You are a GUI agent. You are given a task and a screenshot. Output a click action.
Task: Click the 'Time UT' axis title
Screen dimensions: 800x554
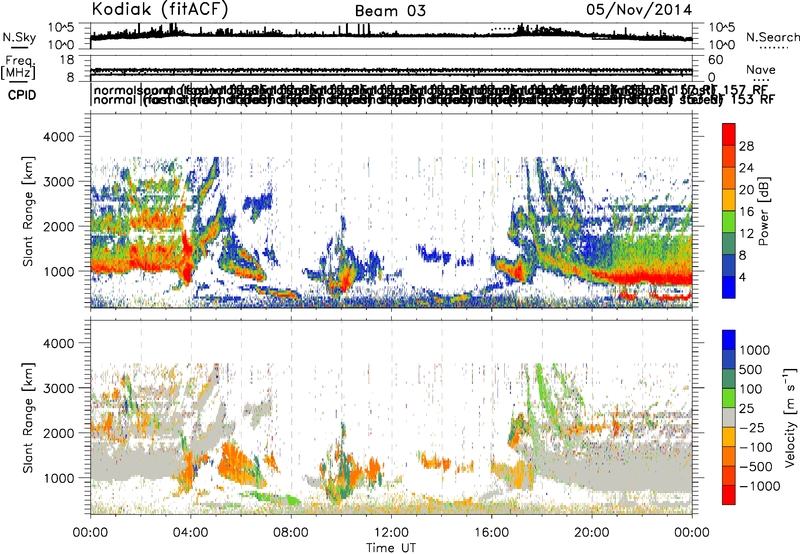click(x=391, y=548)
